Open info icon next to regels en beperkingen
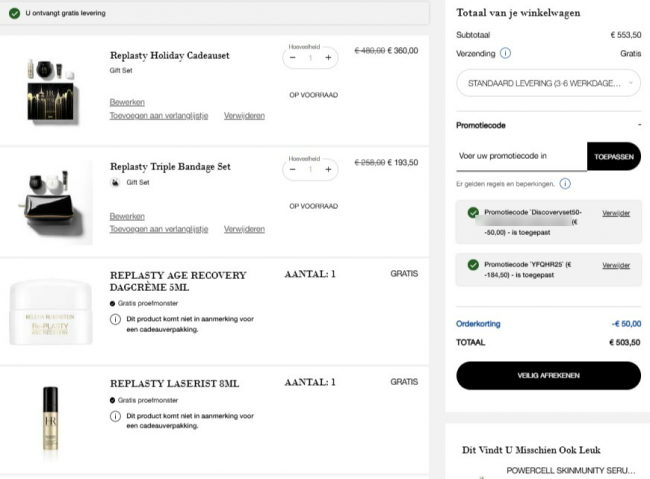650x479 pixels. click(565, 184)
